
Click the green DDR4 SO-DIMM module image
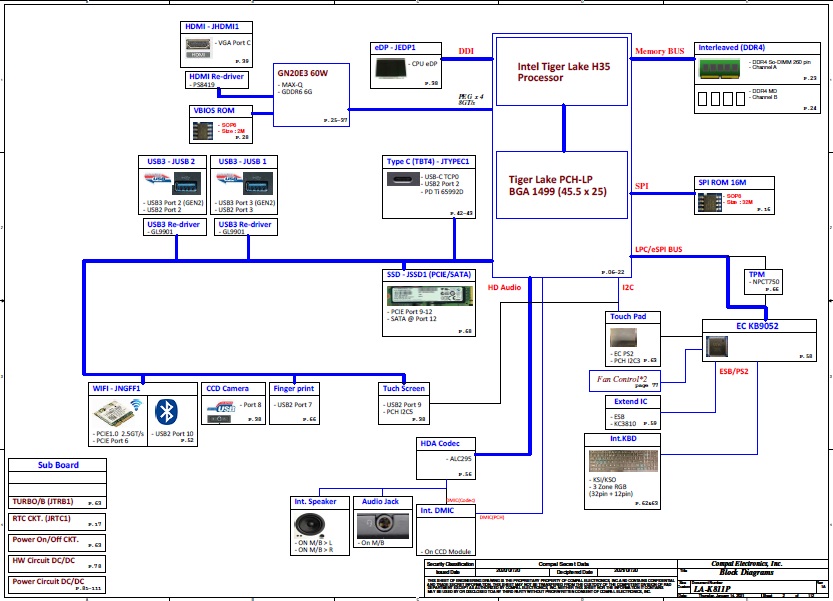pos(719,69)
